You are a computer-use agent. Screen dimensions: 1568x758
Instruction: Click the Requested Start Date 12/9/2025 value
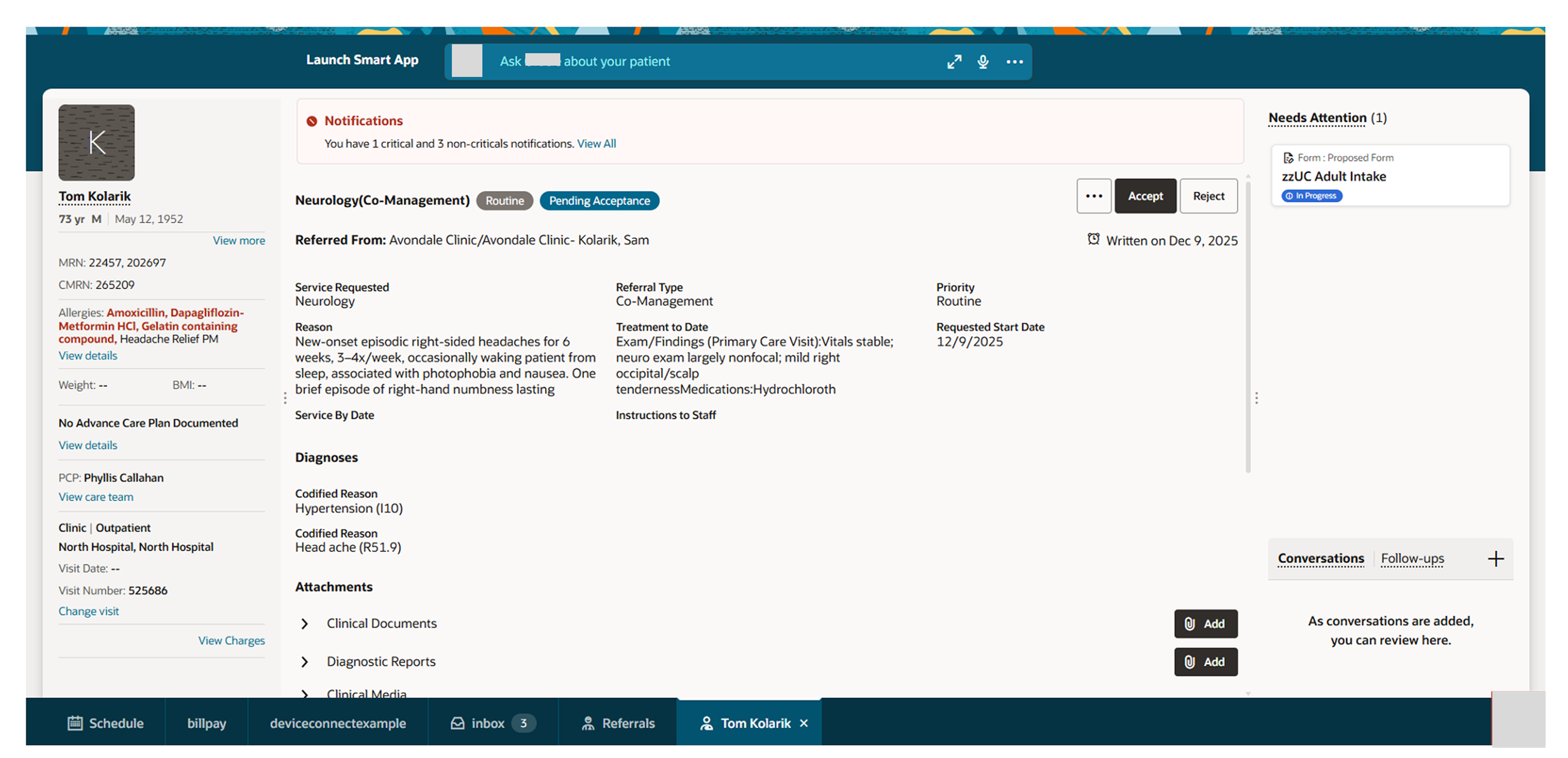969,342
